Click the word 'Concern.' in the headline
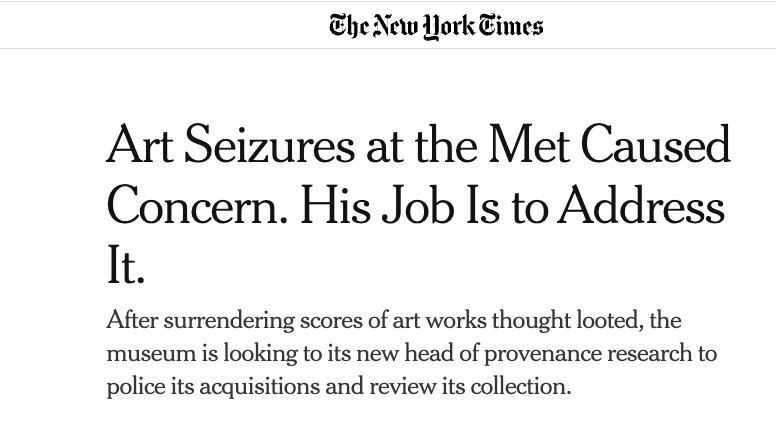Screen dimensions: 776x425 pos(197,205)
